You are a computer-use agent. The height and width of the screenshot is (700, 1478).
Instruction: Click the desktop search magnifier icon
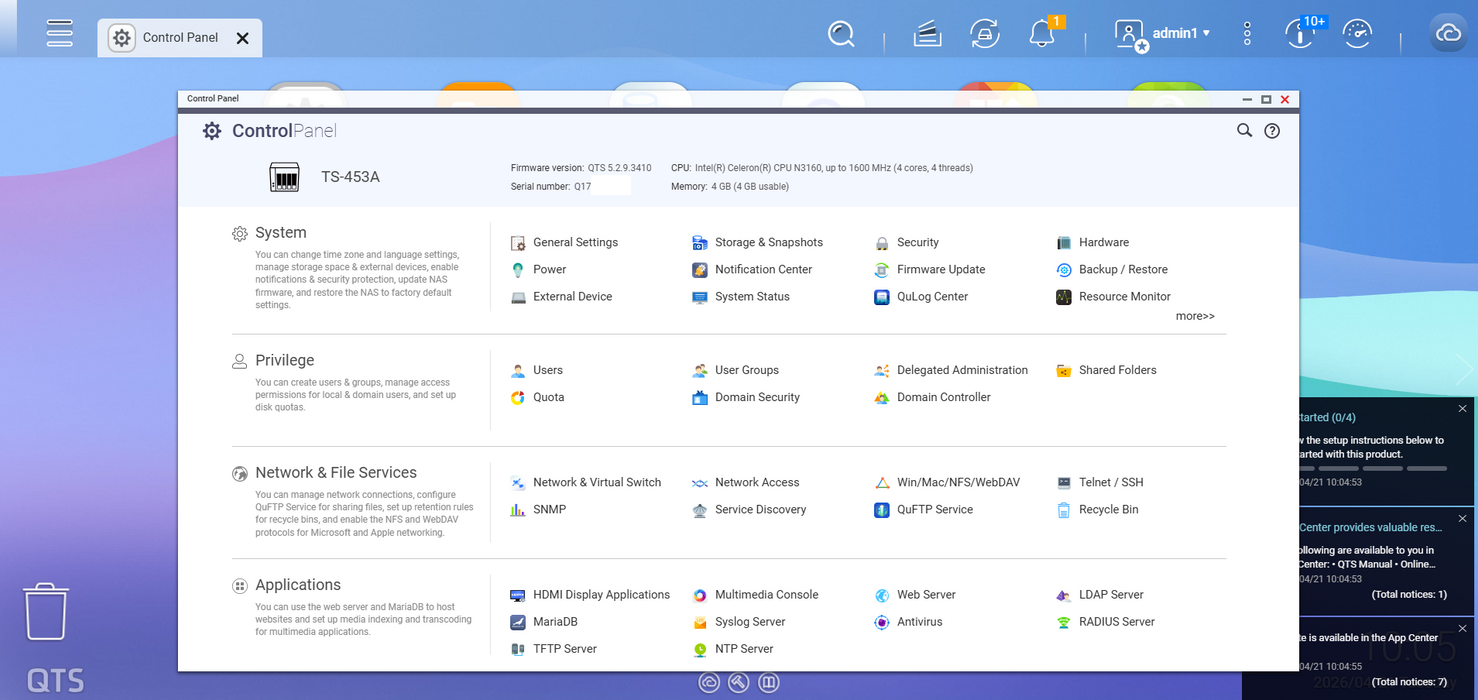pyautogui.click(x=841, y=34)
